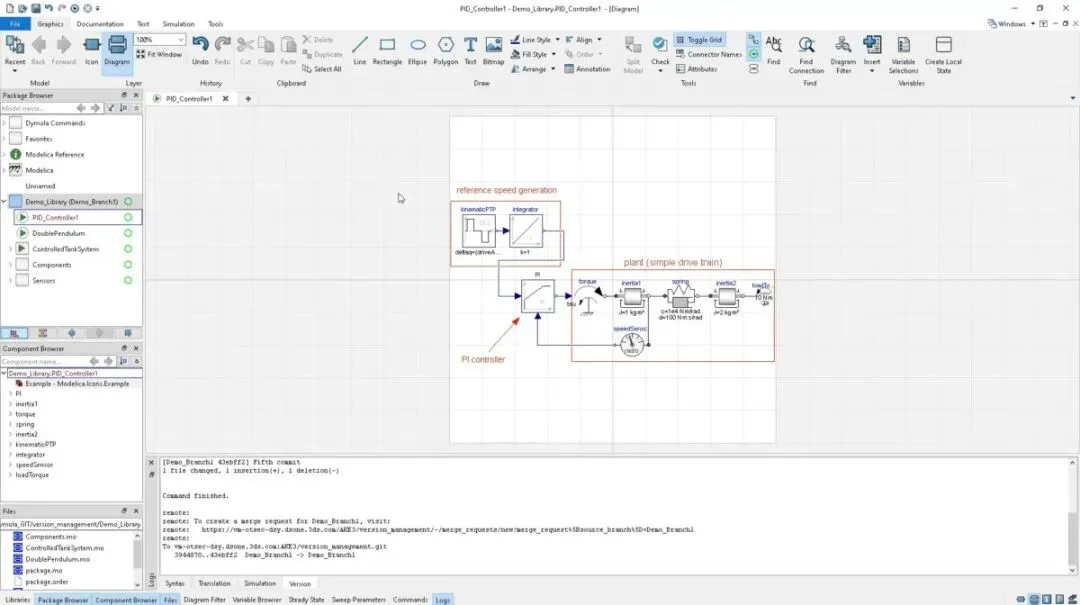
Task: Select the Version log tab
Action: point(300,584)
